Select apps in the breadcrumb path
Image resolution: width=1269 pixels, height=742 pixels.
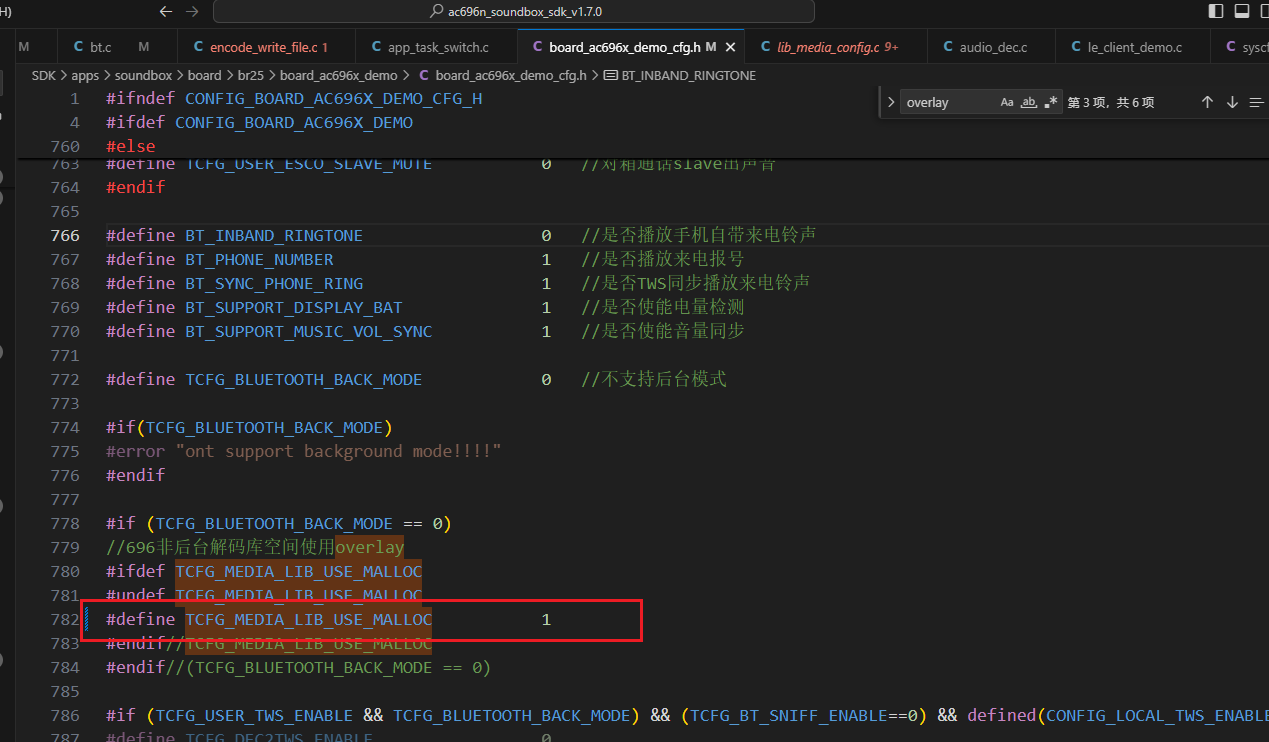coord(85,75)
